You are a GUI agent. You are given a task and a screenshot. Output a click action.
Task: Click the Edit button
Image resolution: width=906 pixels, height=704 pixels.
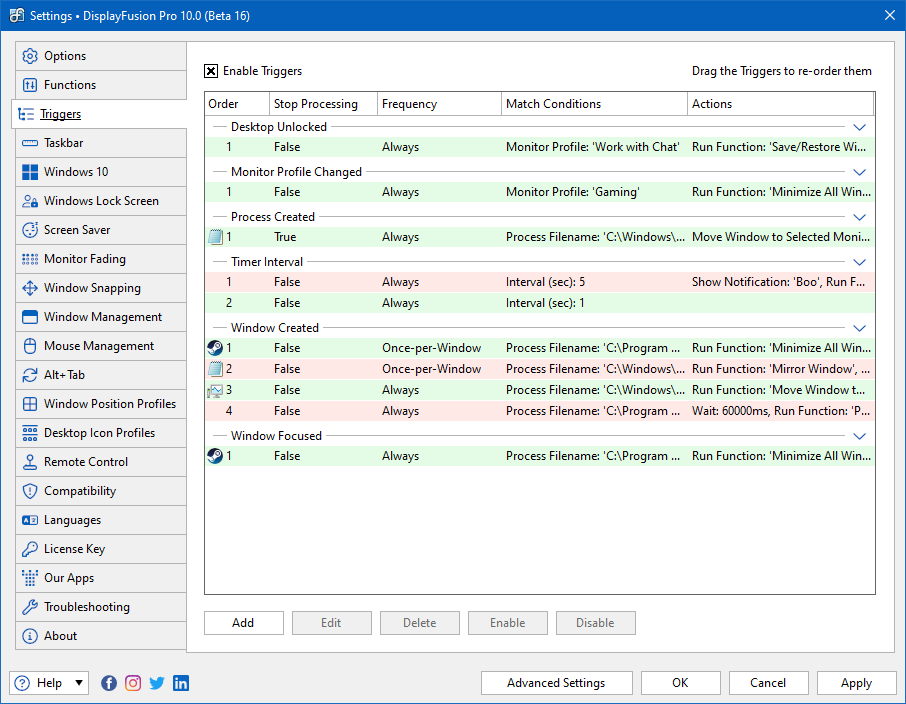pos(332,623)
